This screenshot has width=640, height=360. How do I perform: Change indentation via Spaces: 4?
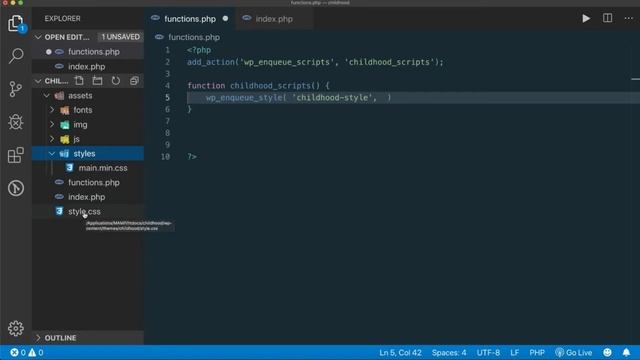(449, 352)
